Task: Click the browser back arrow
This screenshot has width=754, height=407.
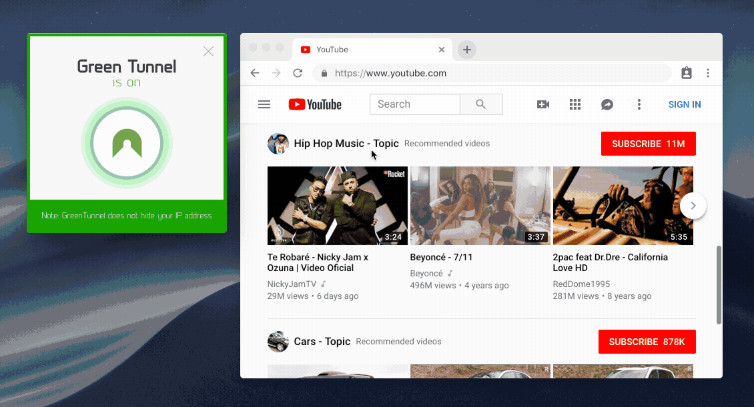Action: (255, 73)
